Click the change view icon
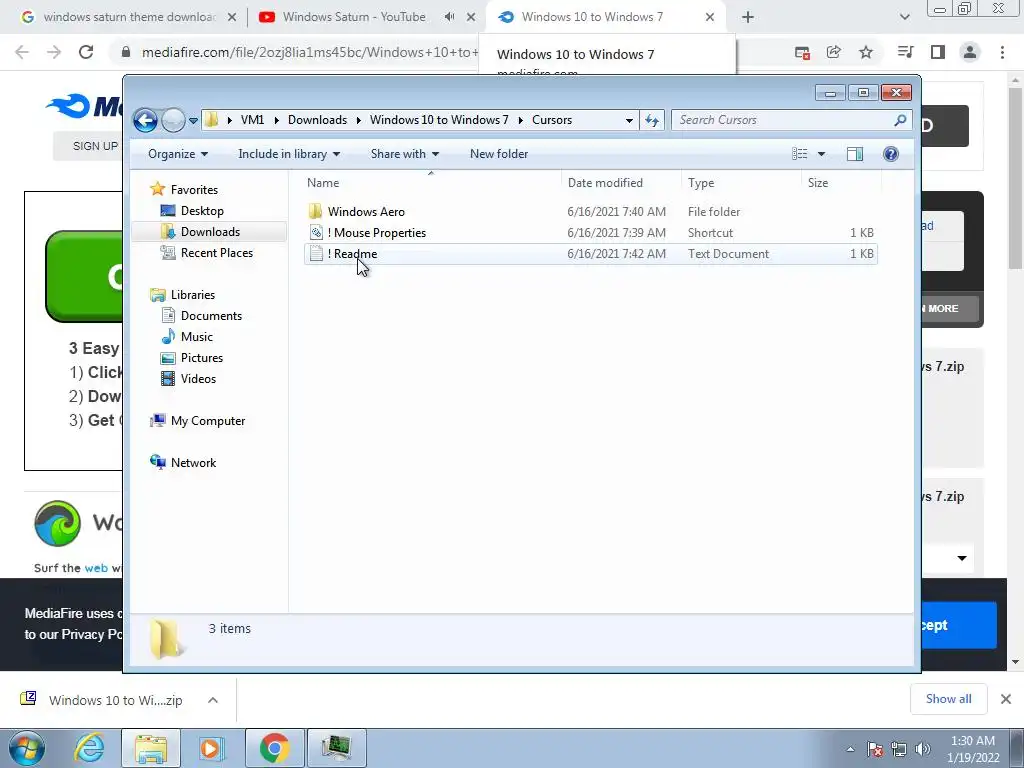 (800, 154)
